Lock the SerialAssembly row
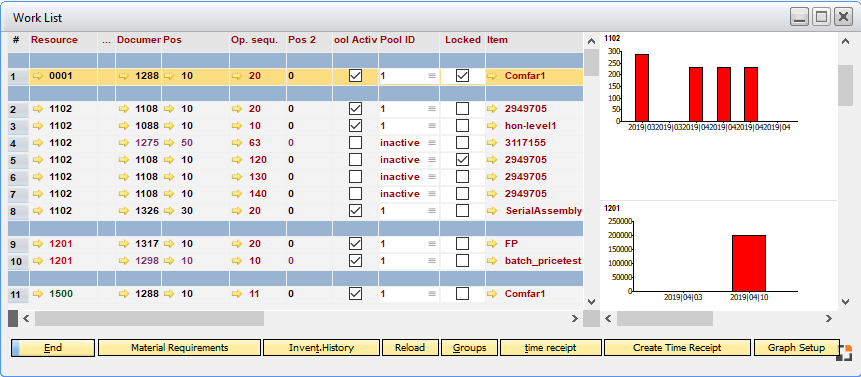Screen dimensions: 861x377 [463, 211]
